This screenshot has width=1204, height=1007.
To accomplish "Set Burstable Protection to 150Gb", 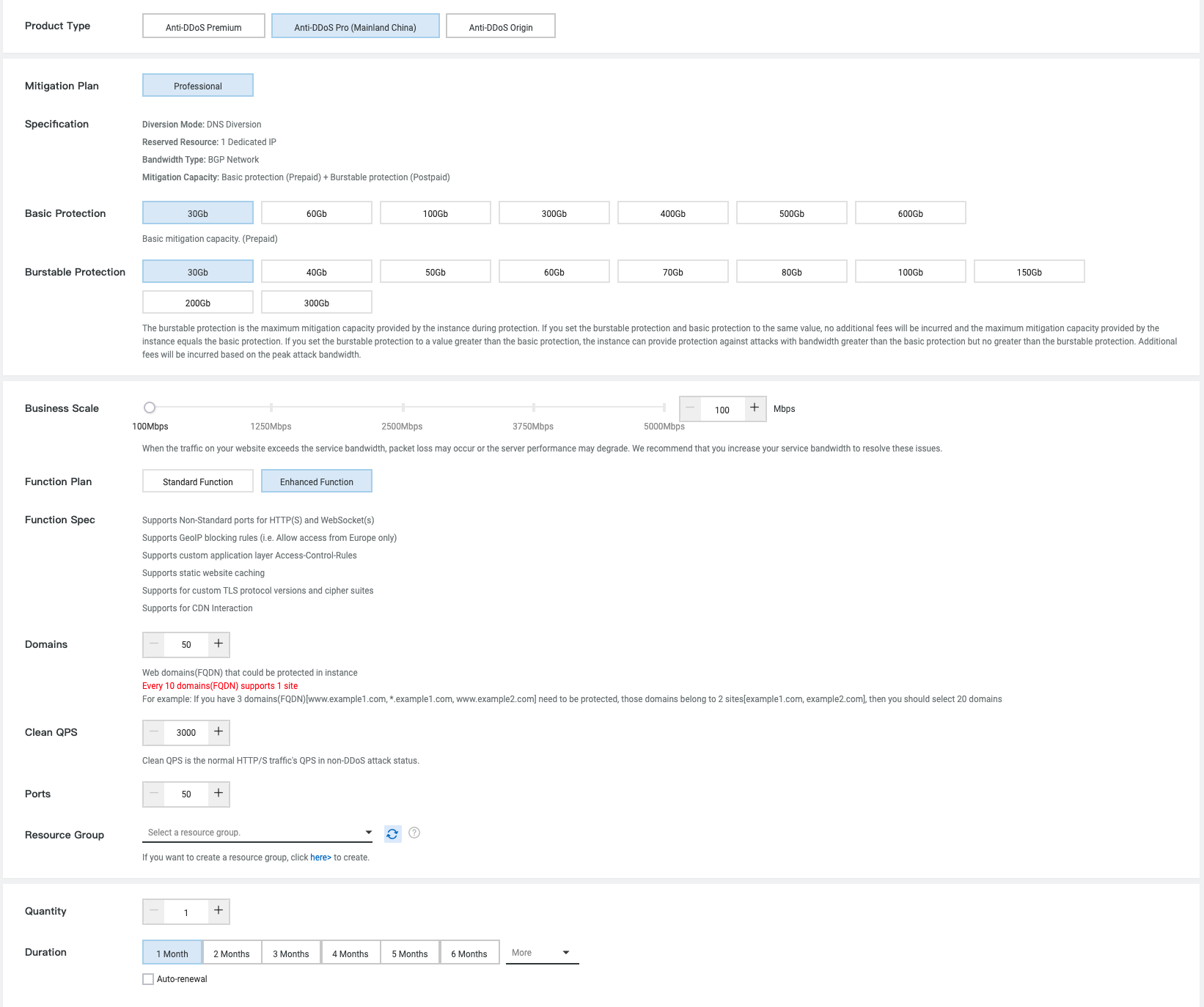I will tap(1029, 271).
